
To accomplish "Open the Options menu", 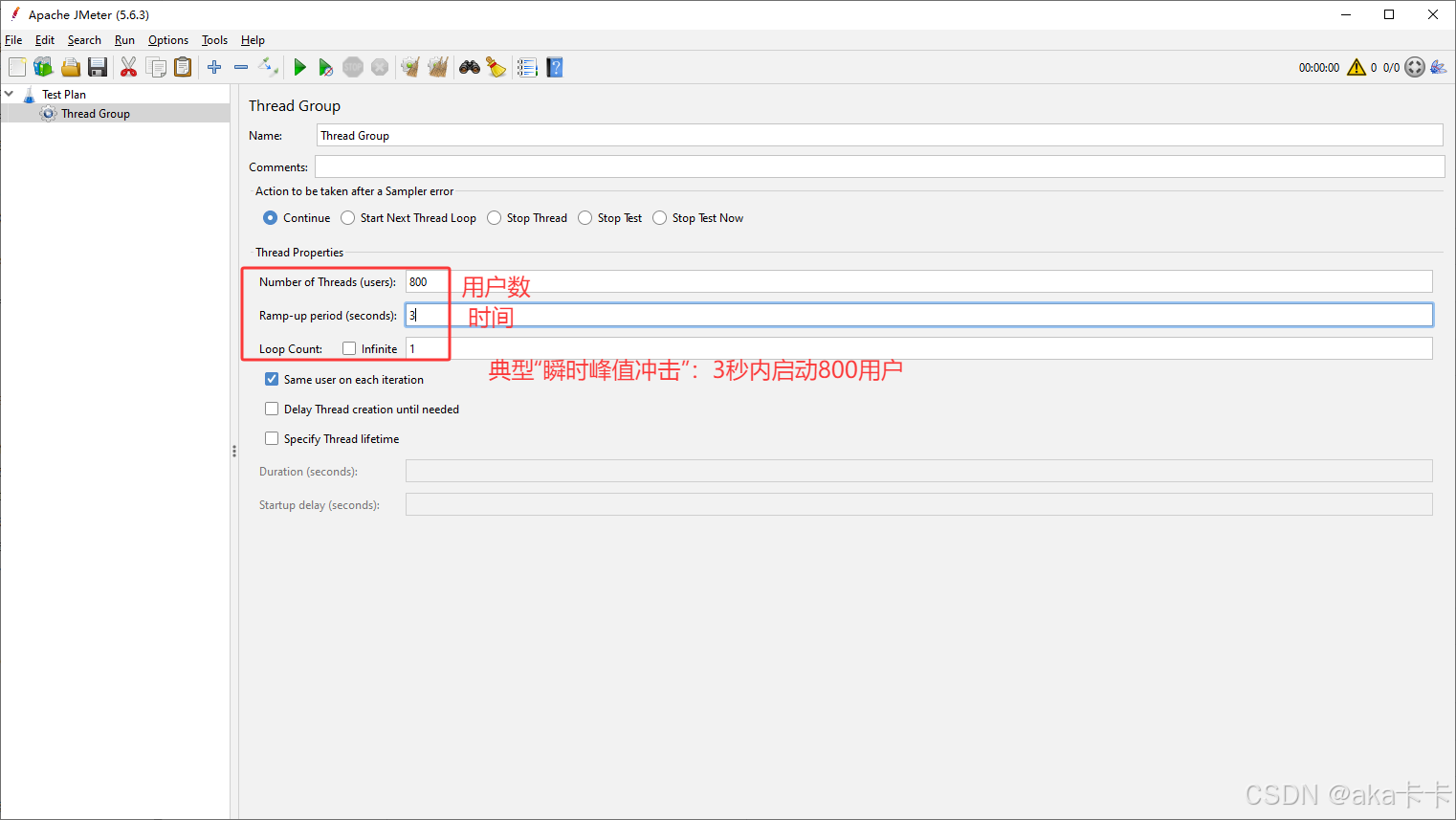I will pos(168,40).
